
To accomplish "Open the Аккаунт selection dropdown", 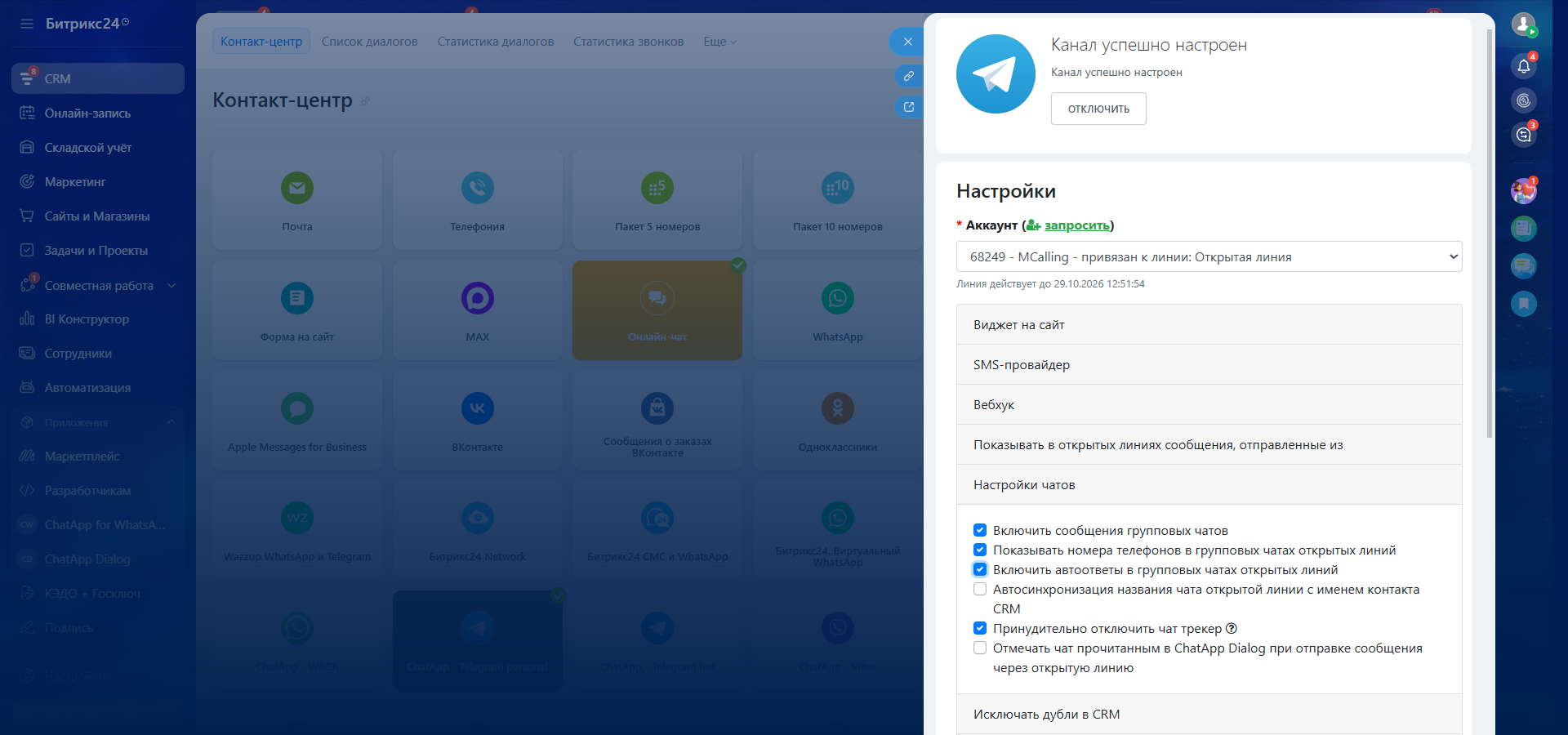I will pos(1209,256).
